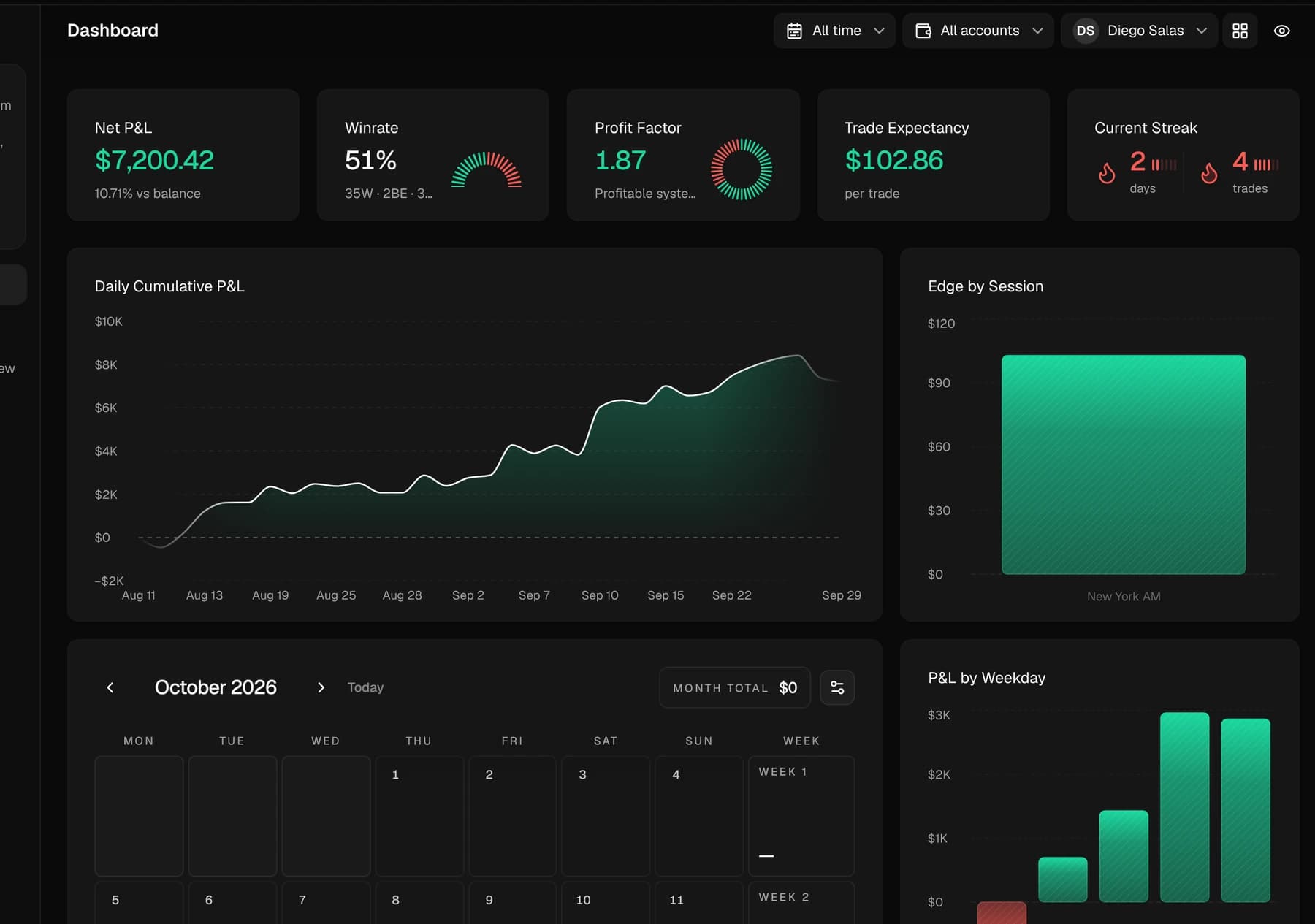Open the Diego Salas profile menu
This screenshot has width=1315, height=924.
click(x=1139, y=31)
